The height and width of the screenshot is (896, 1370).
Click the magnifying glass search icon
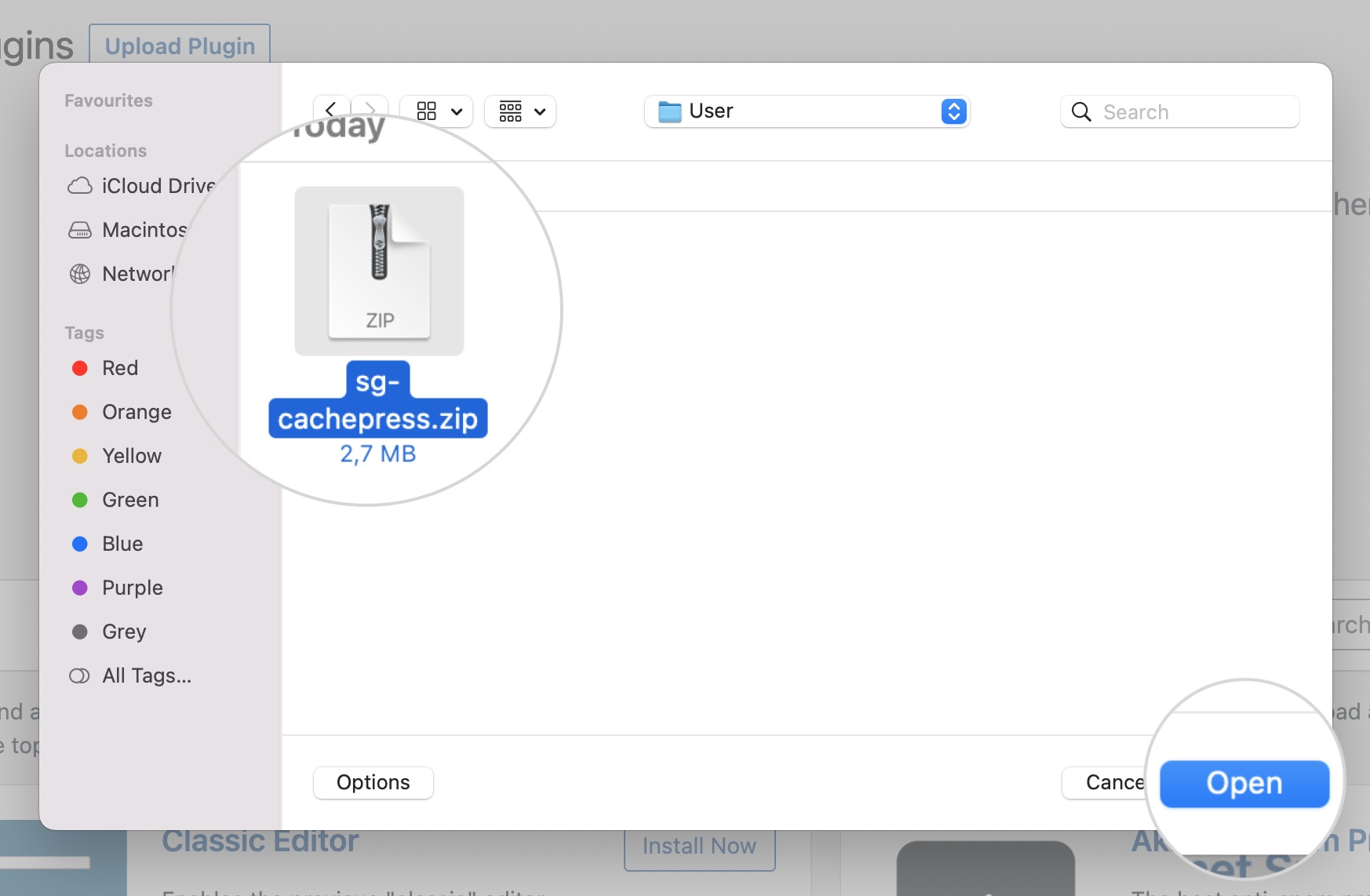(1081, 112)
